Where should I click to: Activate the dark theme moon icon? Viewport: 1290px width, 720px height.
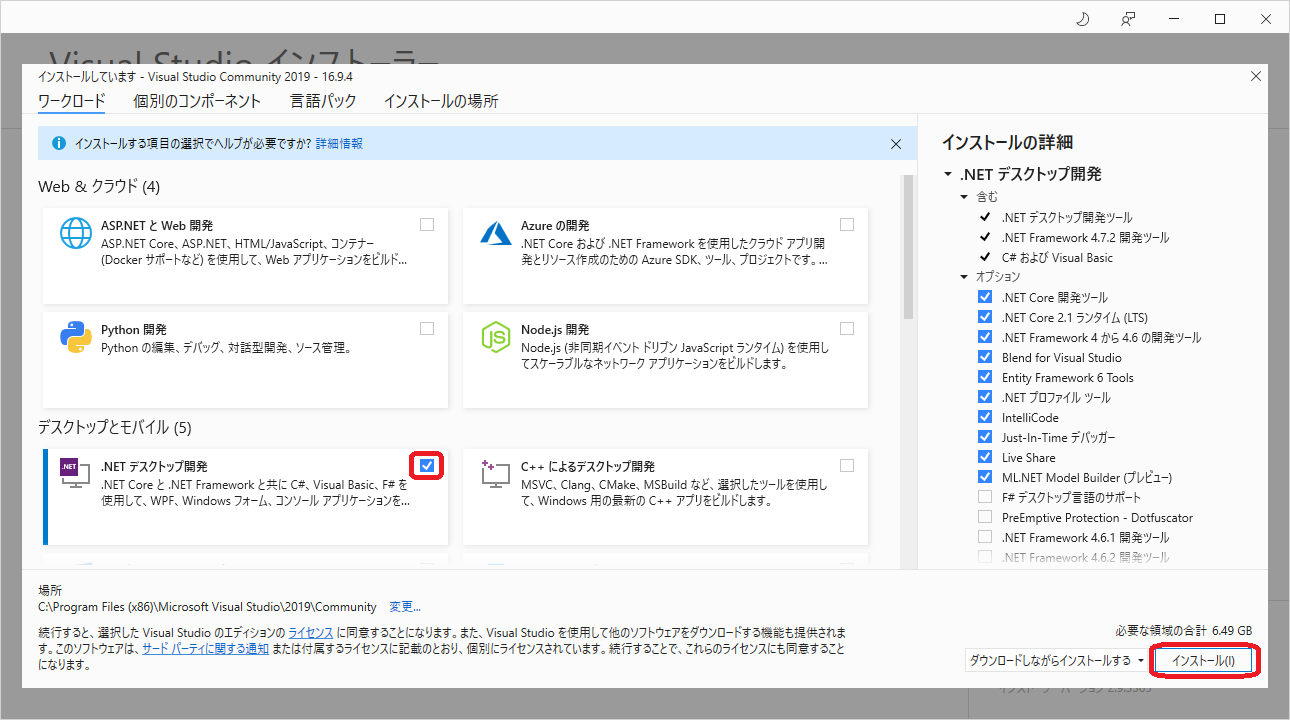[1082, 18]
